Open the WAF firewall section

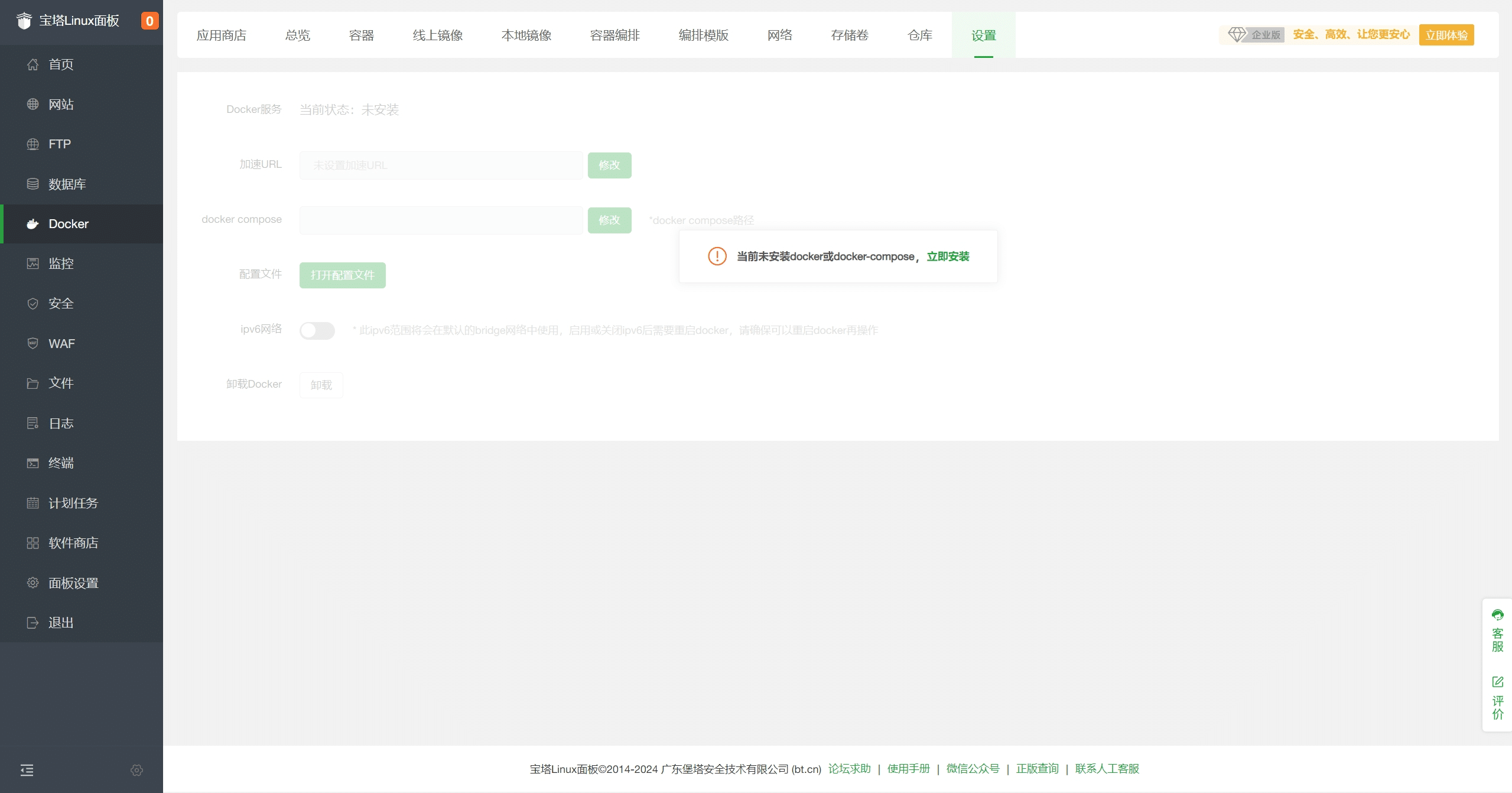coord(61,343)
